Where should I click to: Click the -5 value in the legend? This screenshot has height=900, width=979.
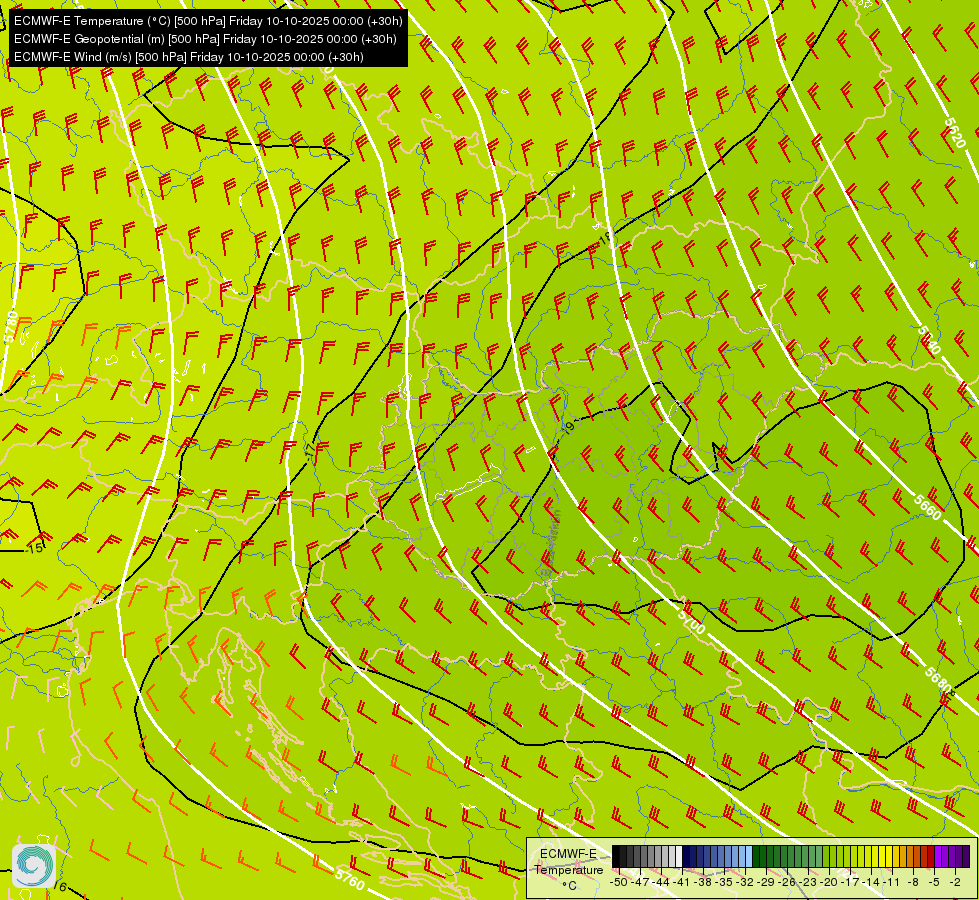point(935,882)
